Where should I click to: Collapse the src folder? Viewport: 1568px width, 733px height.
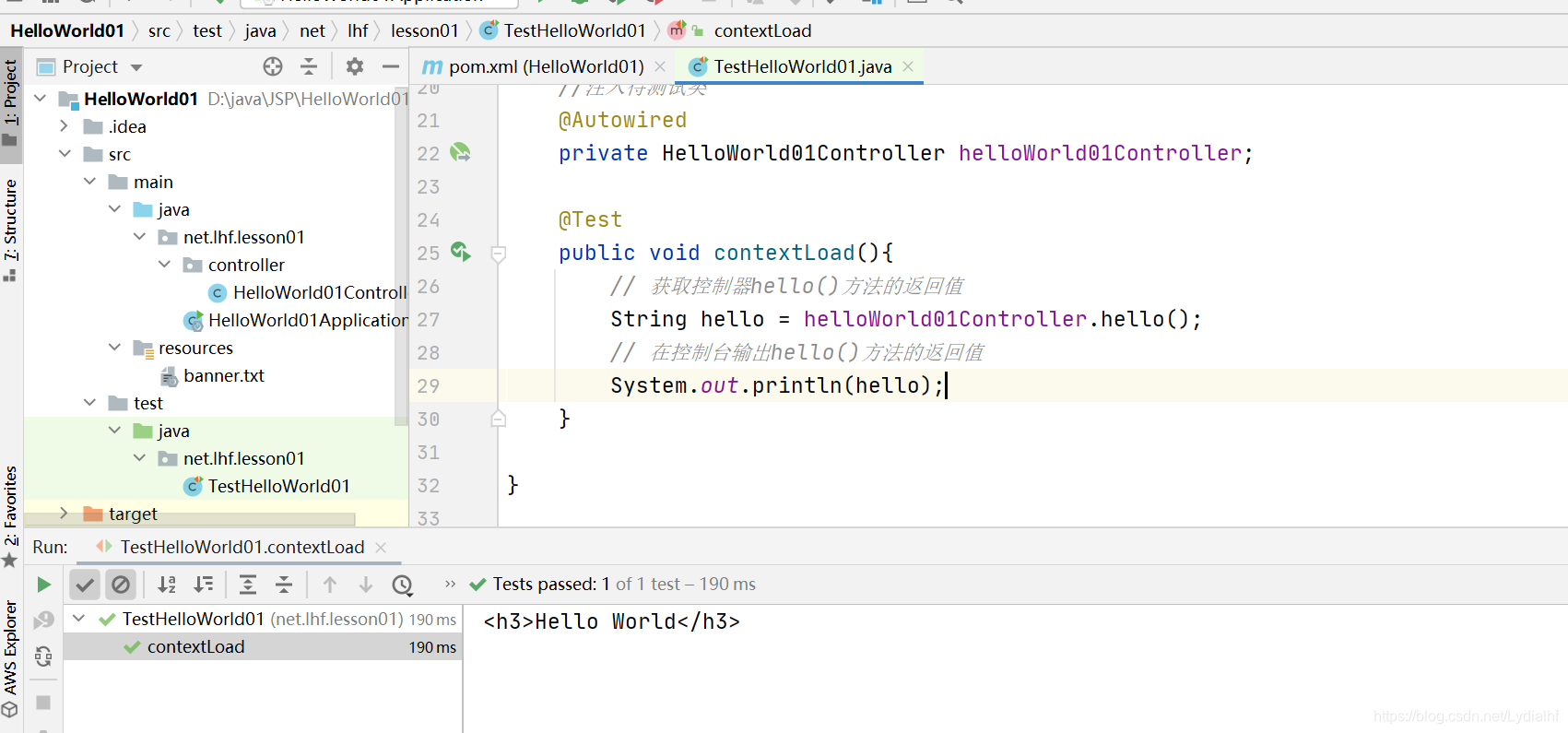65,153
